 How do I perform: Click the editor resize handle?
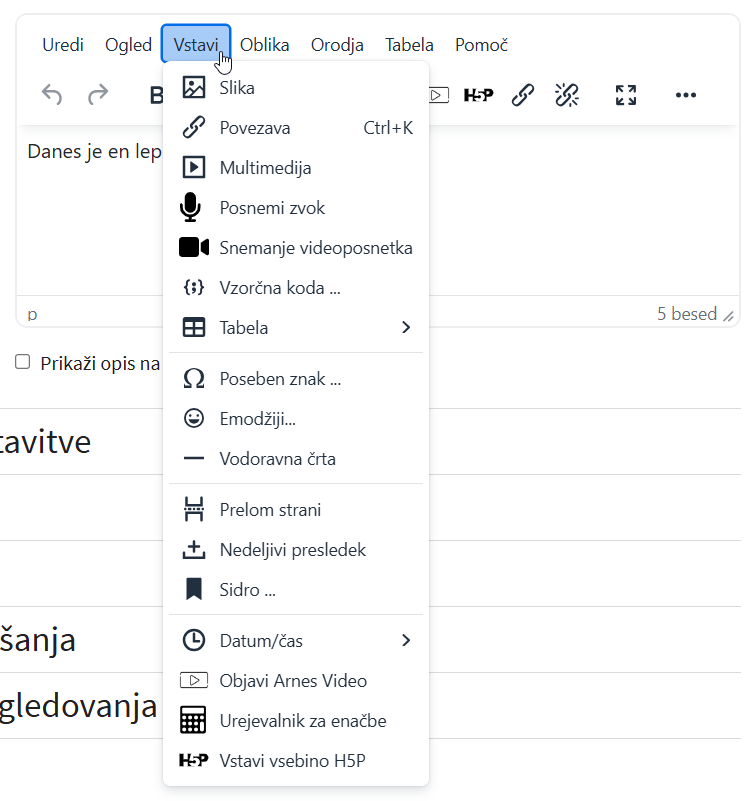click(729, 315)
